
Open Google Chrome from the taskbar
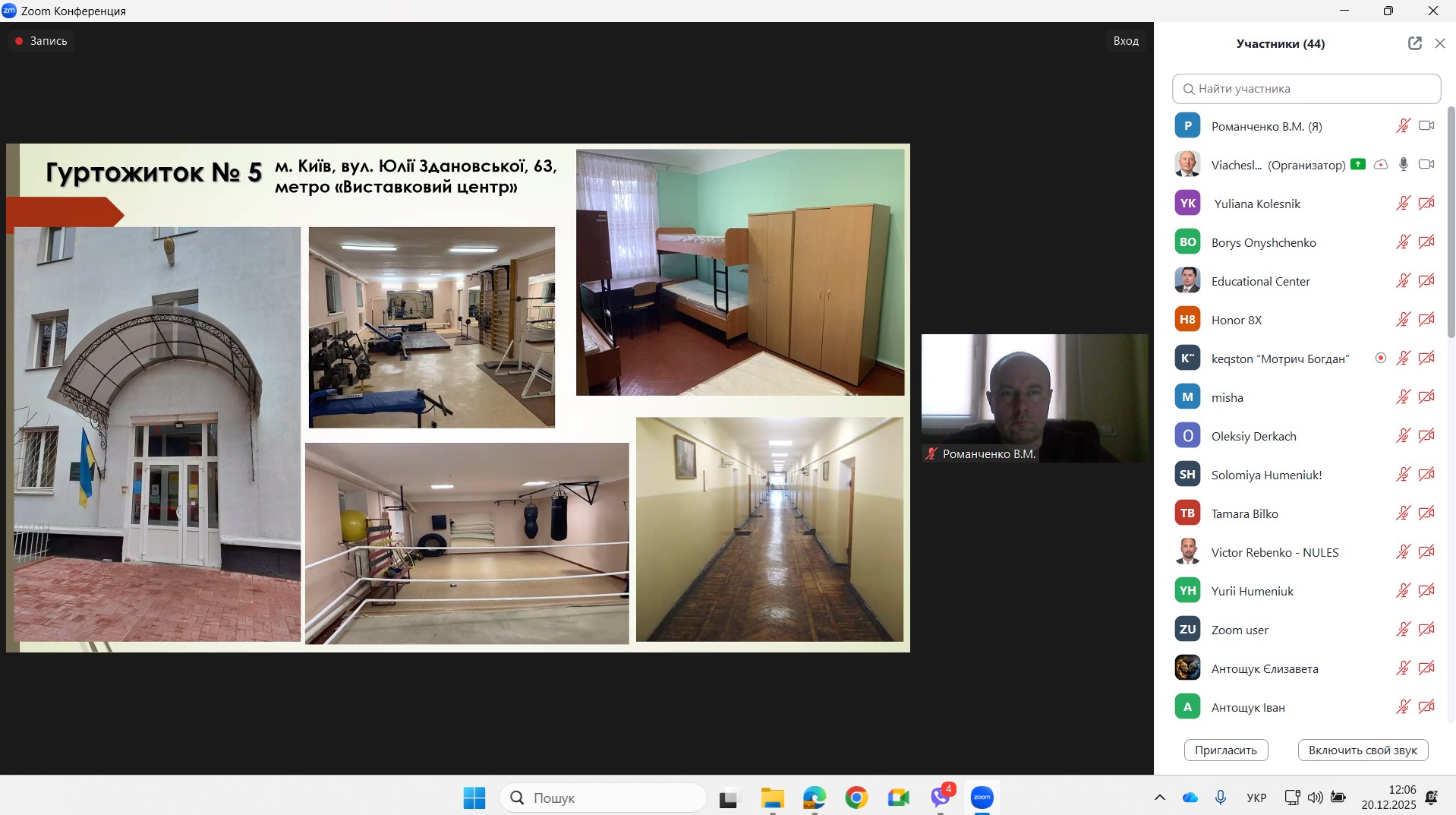point(856,798)
